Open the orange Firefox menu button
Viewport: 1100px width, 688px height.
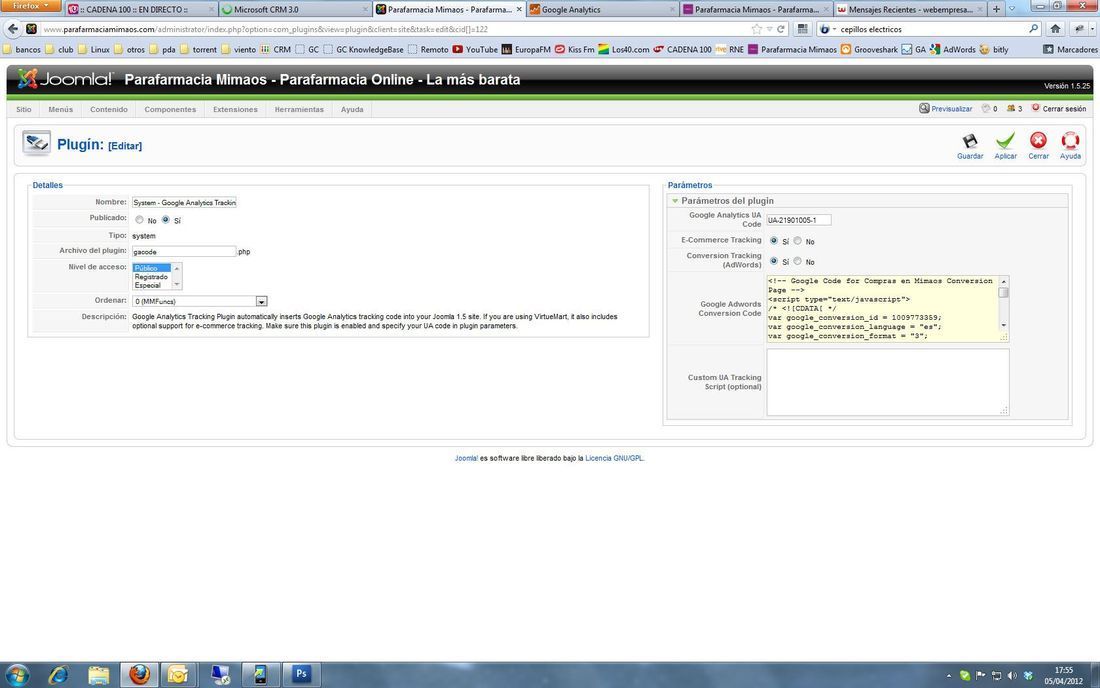[31, 6]
